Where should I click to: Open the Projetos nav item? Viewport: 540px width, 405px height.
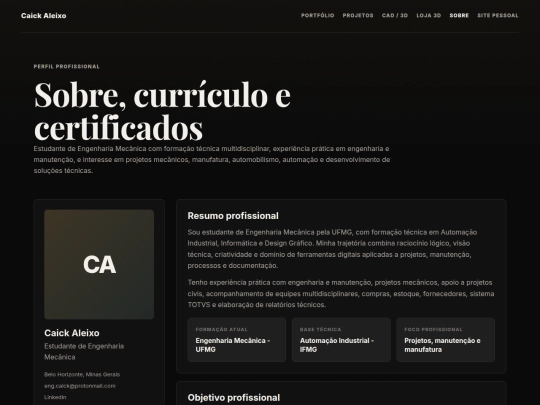pos(358,15)
